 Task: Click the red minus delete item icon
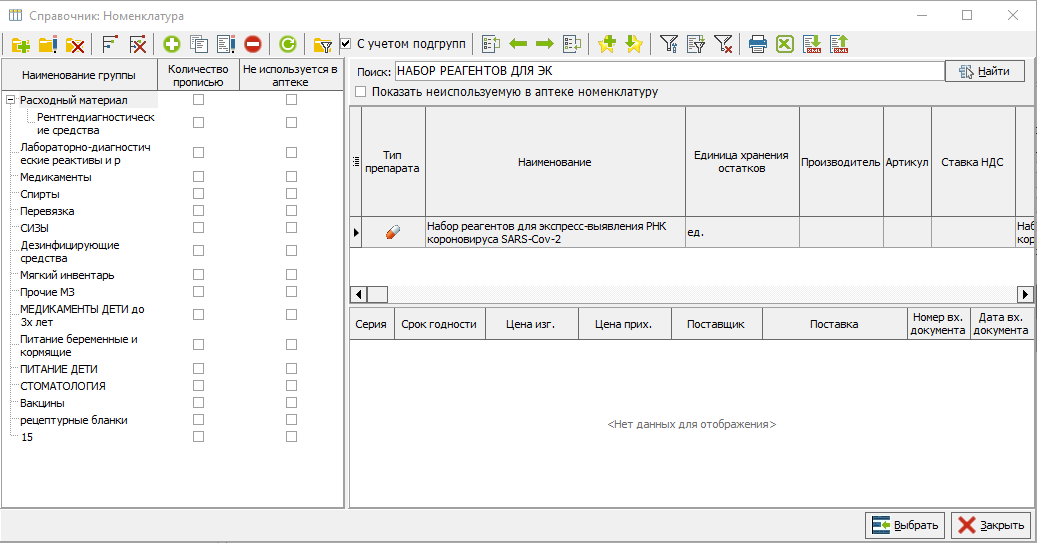point(252,44)
